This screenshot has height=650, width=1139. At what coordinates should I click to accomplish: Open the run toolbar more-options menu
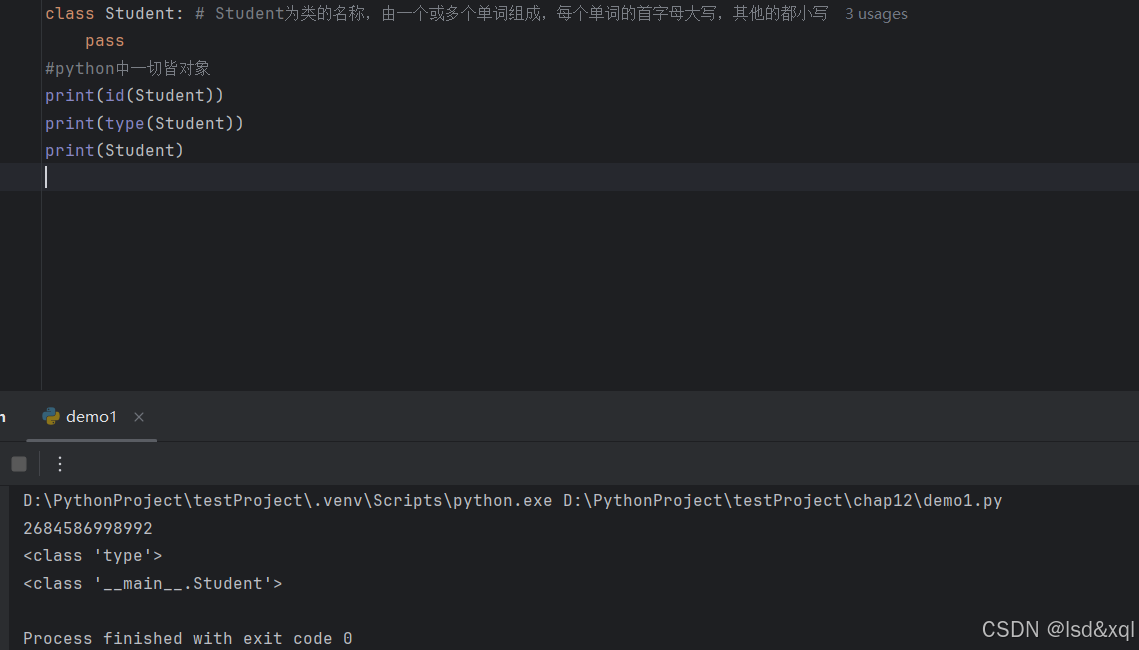60,464
